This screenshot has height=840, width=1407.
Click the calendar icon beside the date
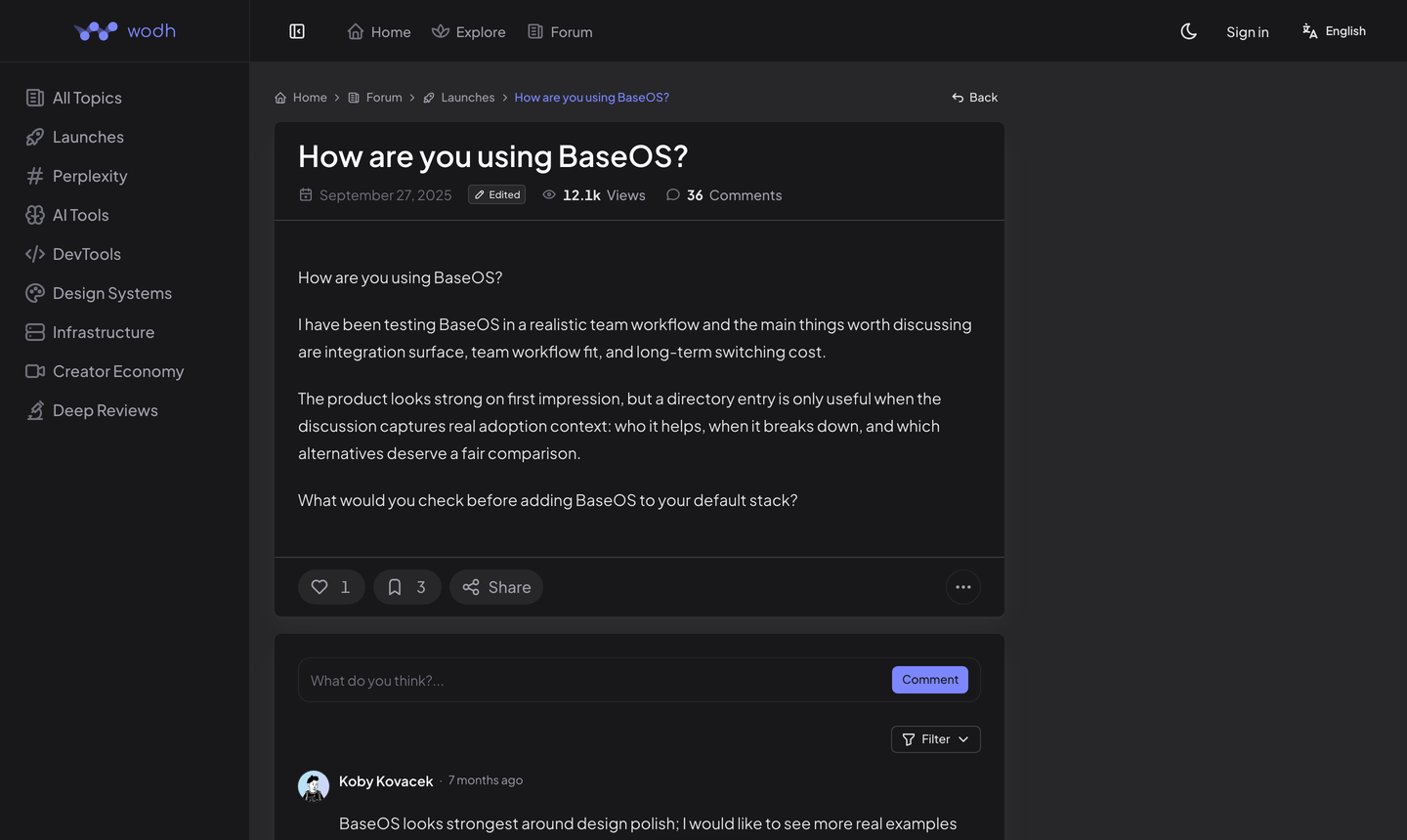click(x=306, y=195)
